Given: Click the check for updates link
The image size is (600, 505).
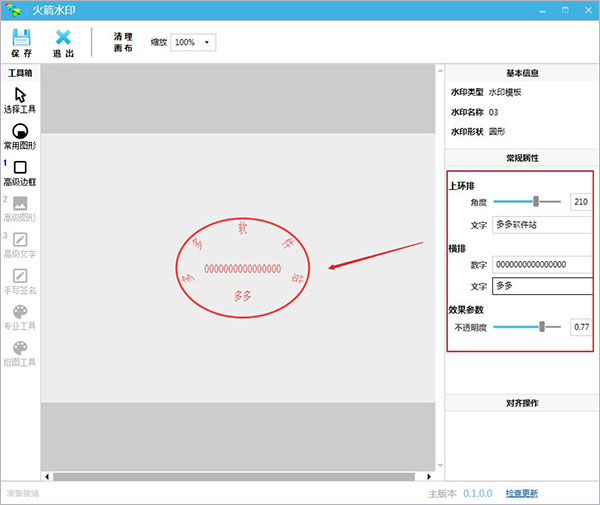Looking at the screenshot, I should [x=522, y=493].
